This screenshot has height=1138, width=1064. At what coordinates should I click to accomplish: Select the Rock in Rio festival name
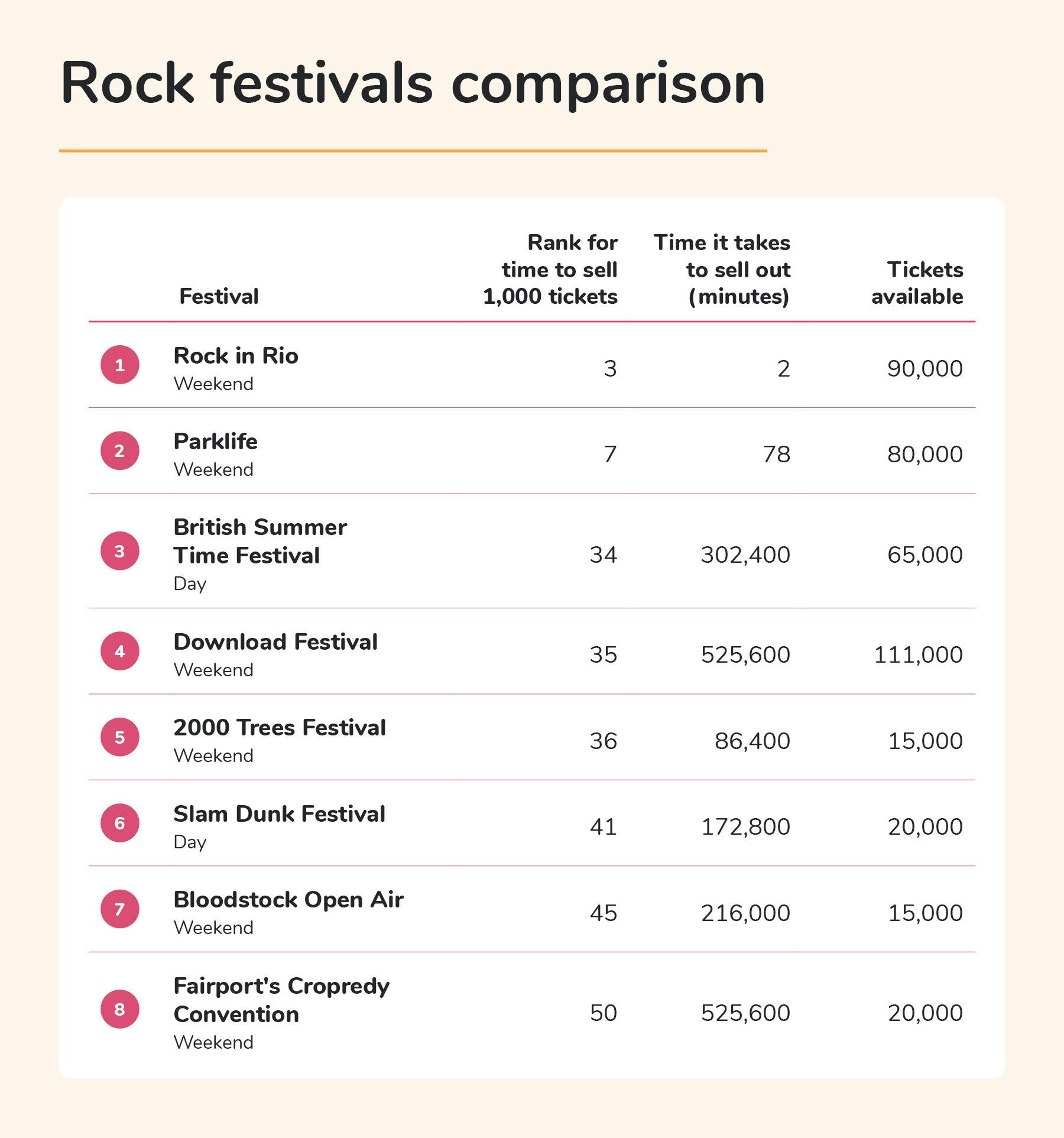point(236,356)
